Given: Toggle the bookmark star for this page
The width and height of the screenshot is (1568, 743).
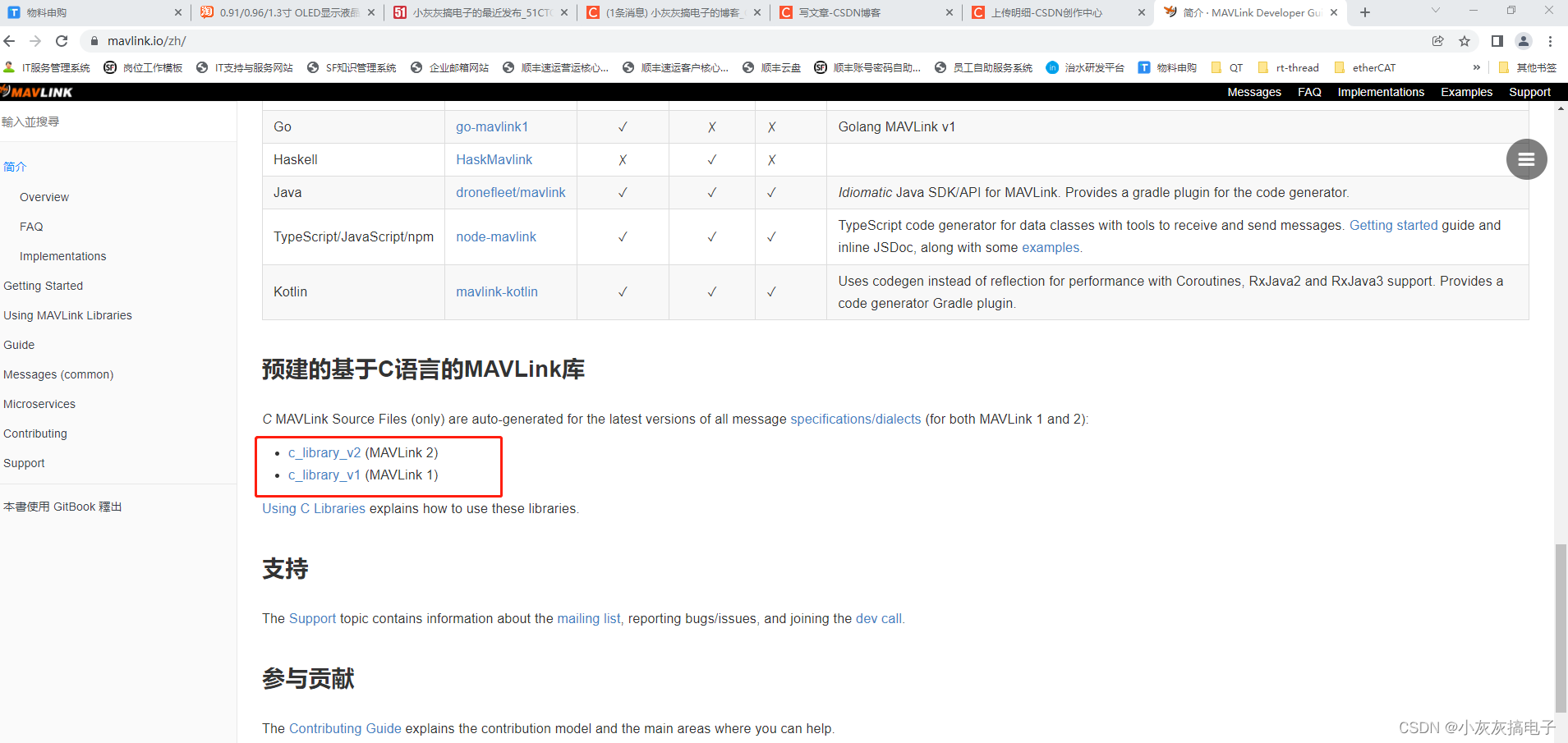Looking at the screenshot, I should click(1465, 40).
